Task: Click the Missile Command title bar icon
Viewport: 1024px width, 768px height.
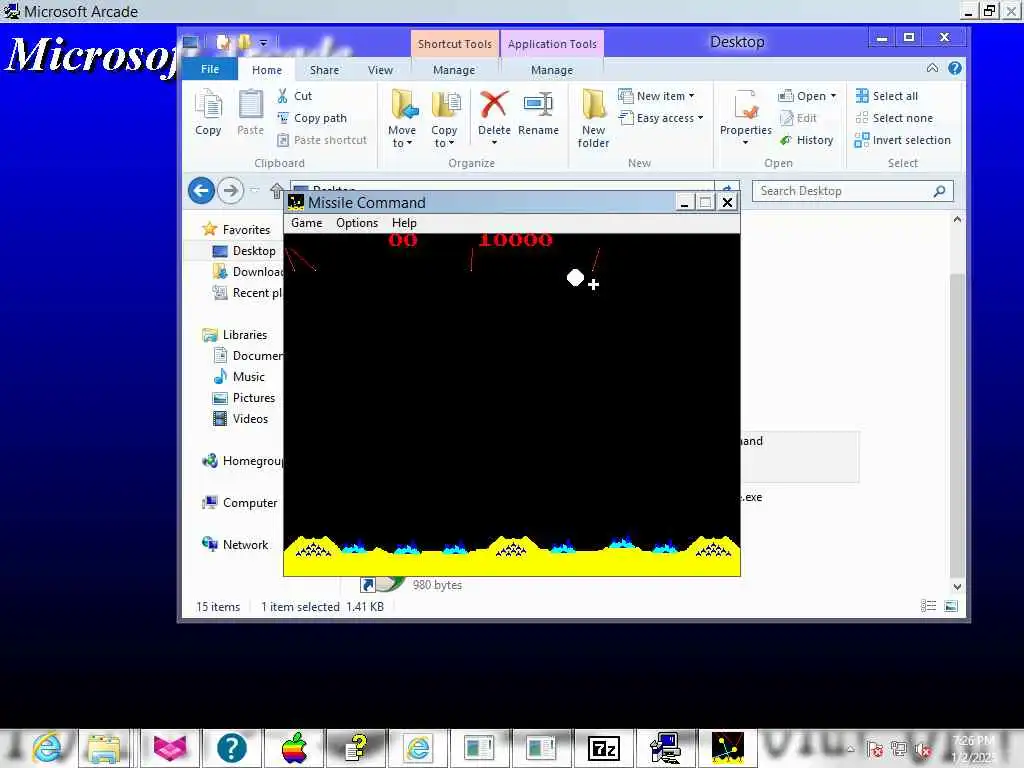Action: [296, 202]
